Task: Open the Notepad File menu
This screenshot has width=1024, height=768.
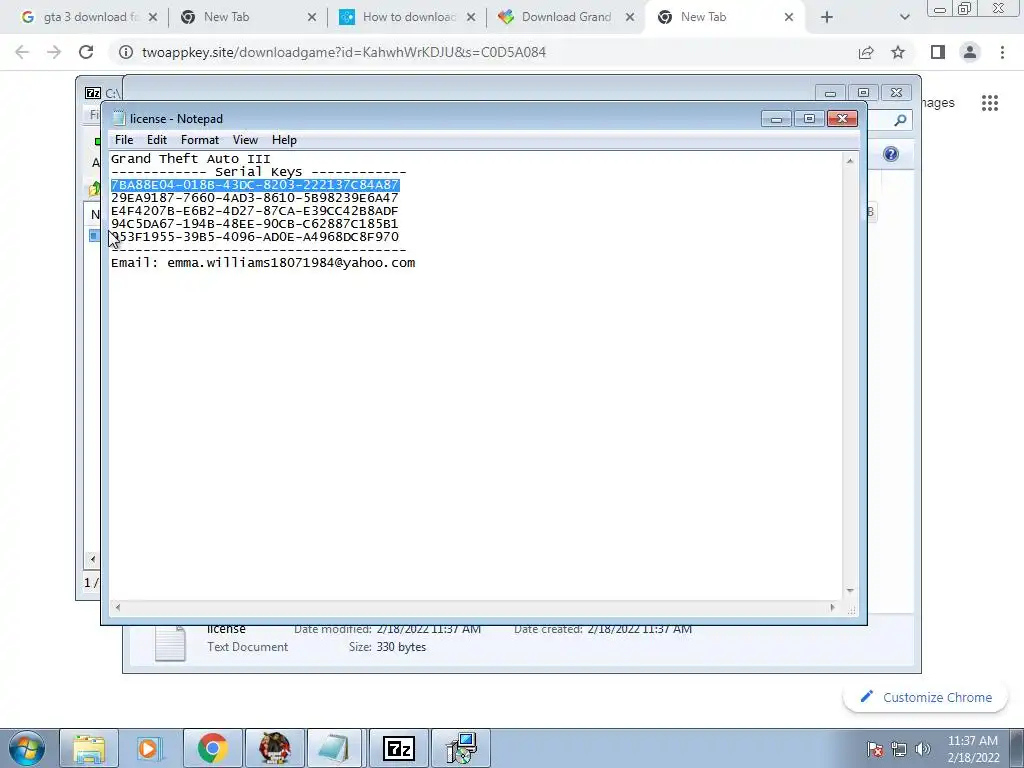Action: tap(123, 140)
